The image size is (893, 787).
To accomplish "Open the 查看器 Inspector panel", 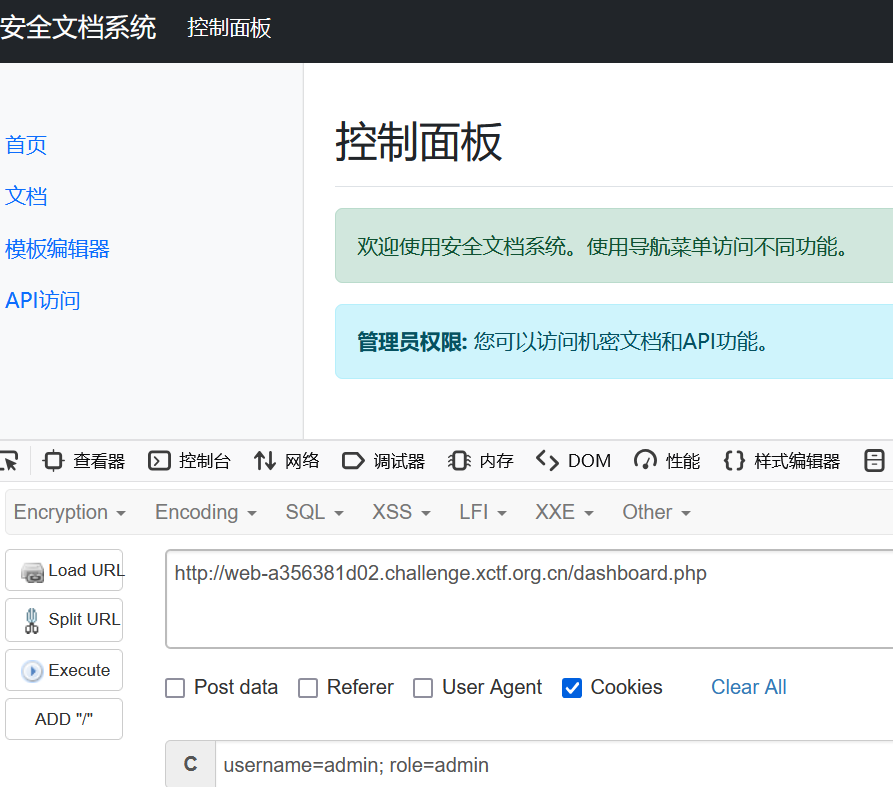I will click(96, 460).
